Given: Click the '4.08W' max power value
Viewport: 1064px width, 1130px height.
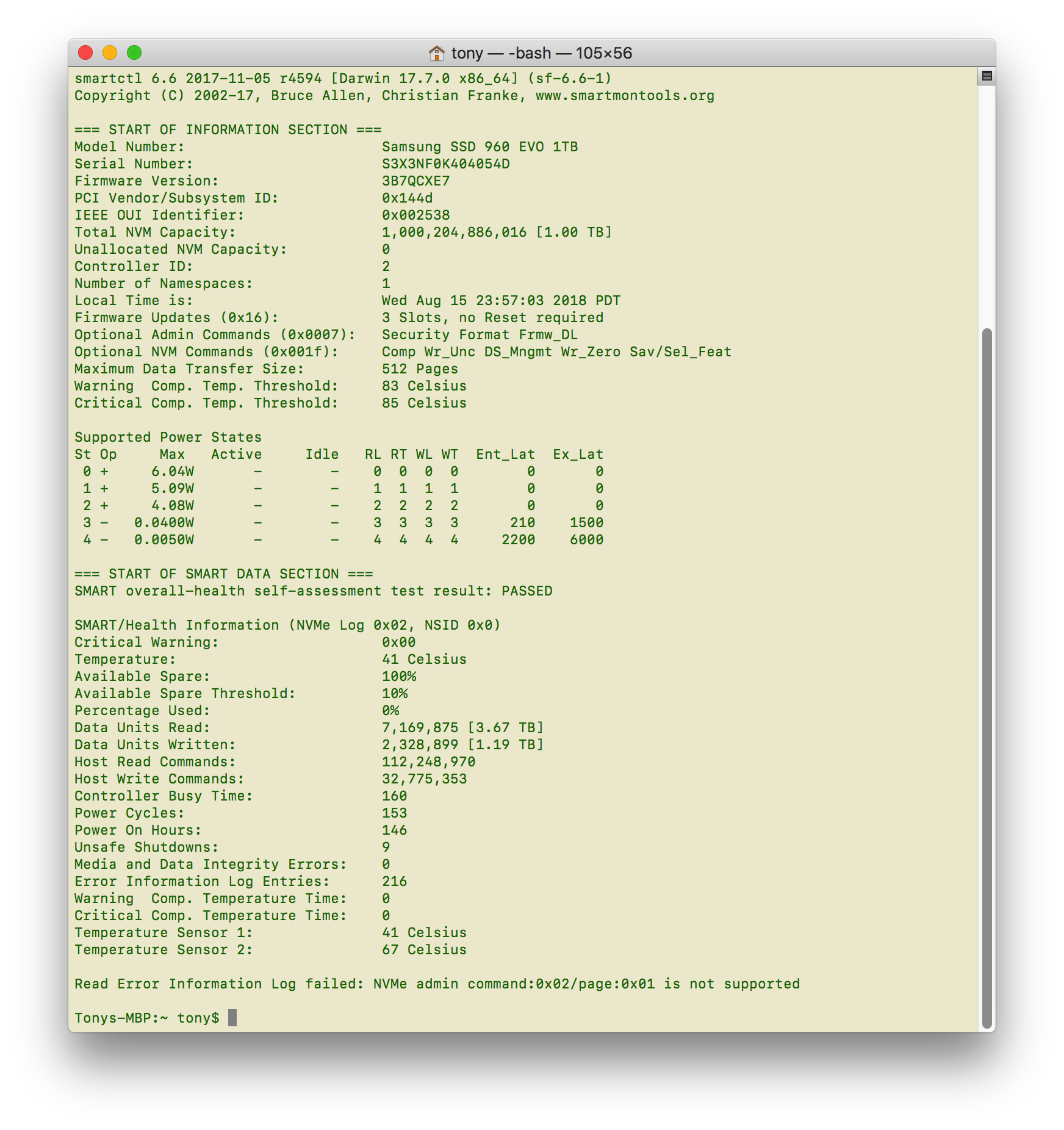Looking at the screenshot, I should pos(173,506).
